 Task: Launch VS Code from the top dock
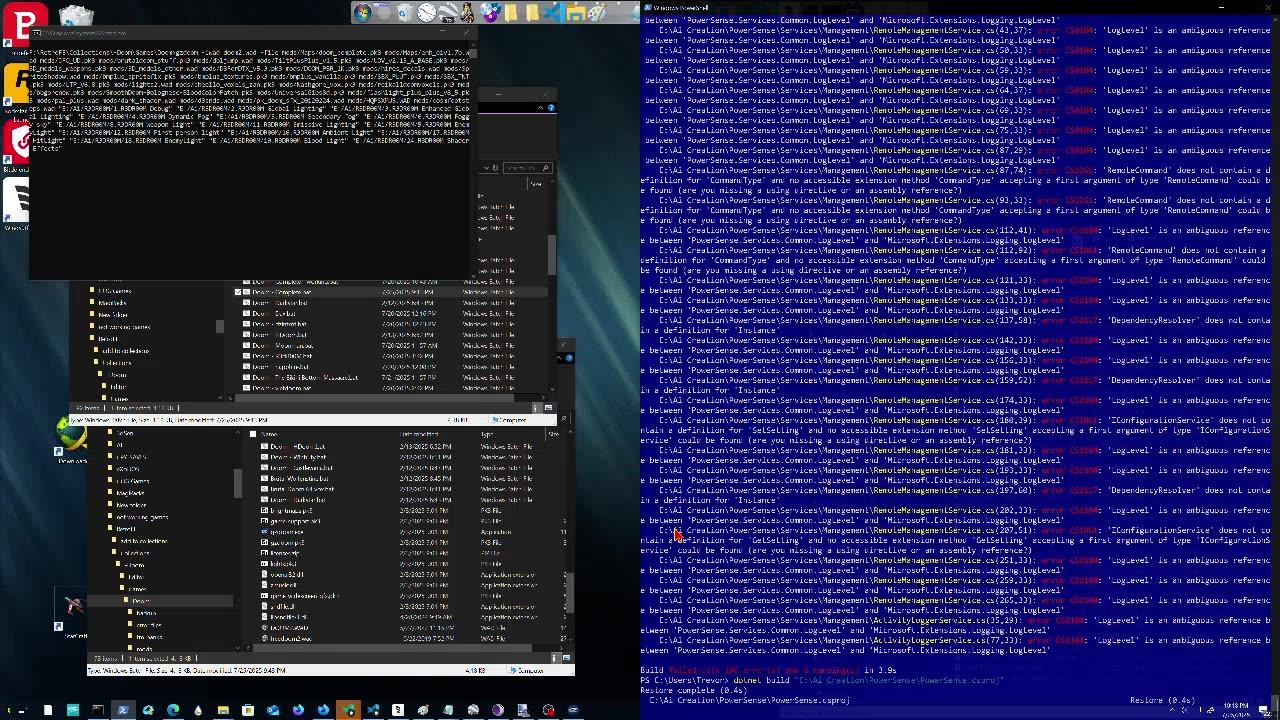pos(554,12)
